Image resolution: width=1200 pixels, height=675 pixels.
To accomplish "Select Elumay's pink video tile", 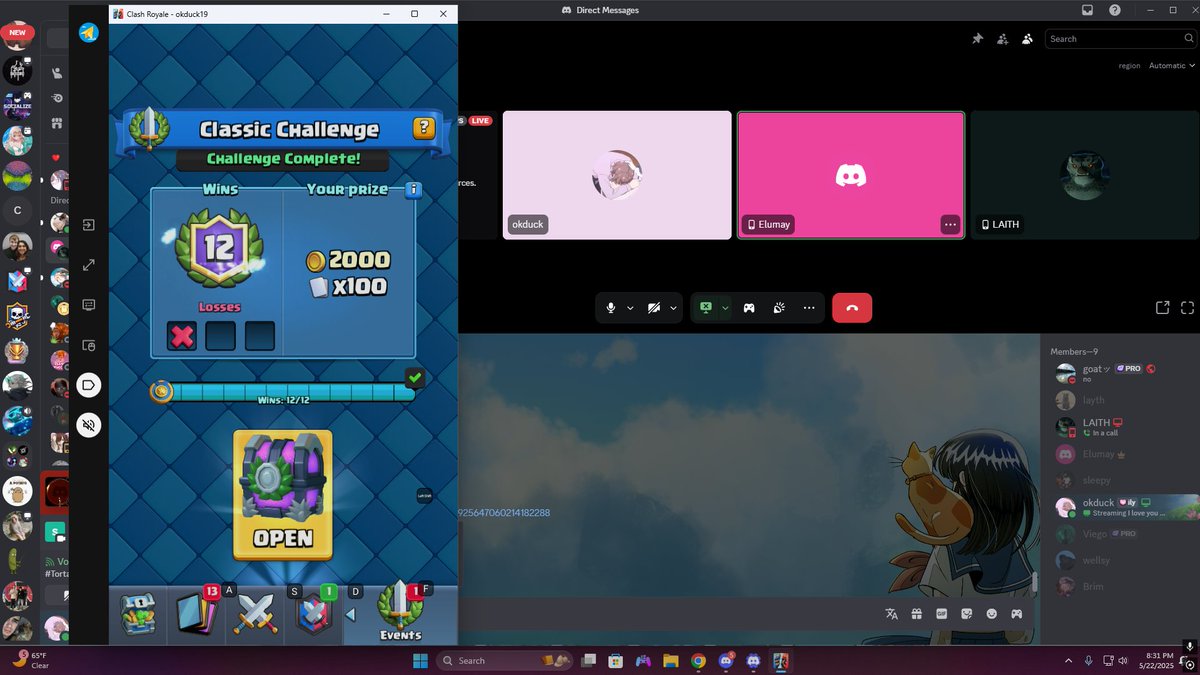I will (851, 175).
